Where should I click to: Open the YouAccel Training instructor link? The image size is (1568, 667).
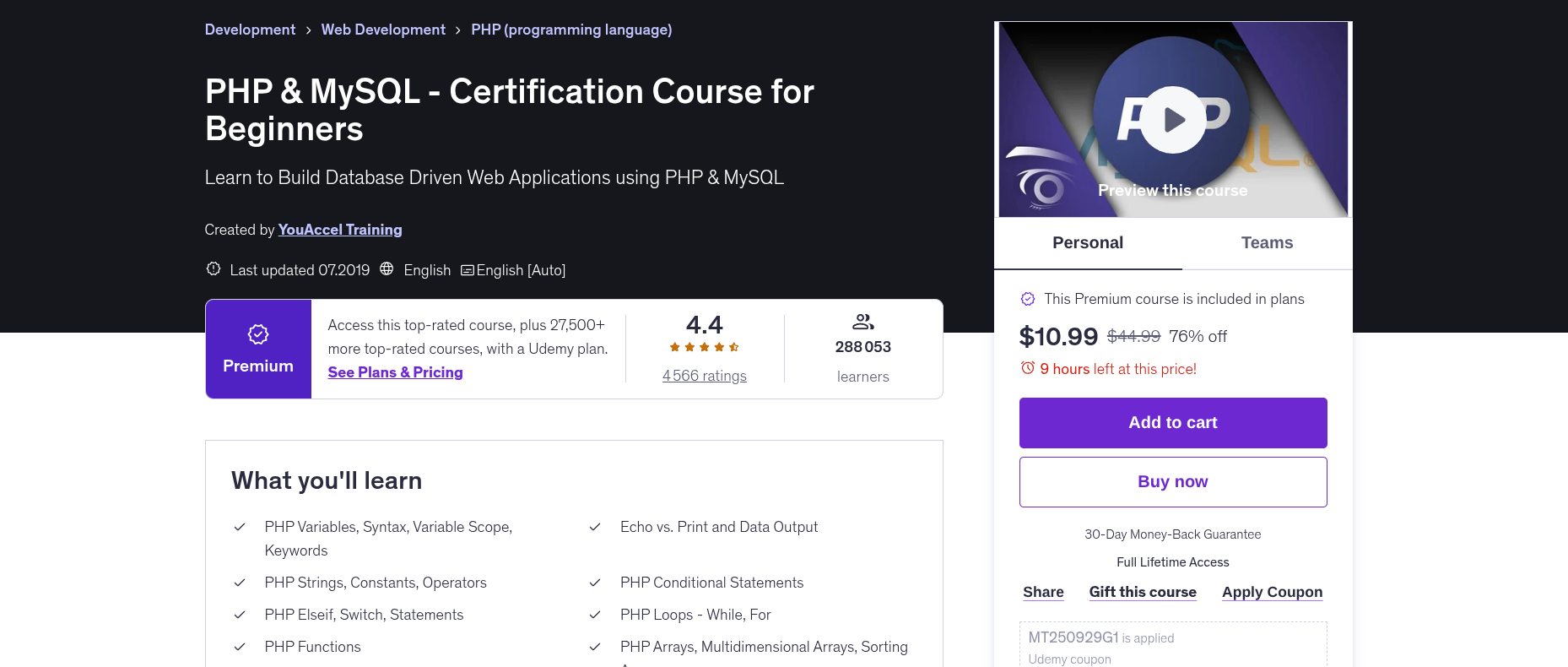(340, 230)
